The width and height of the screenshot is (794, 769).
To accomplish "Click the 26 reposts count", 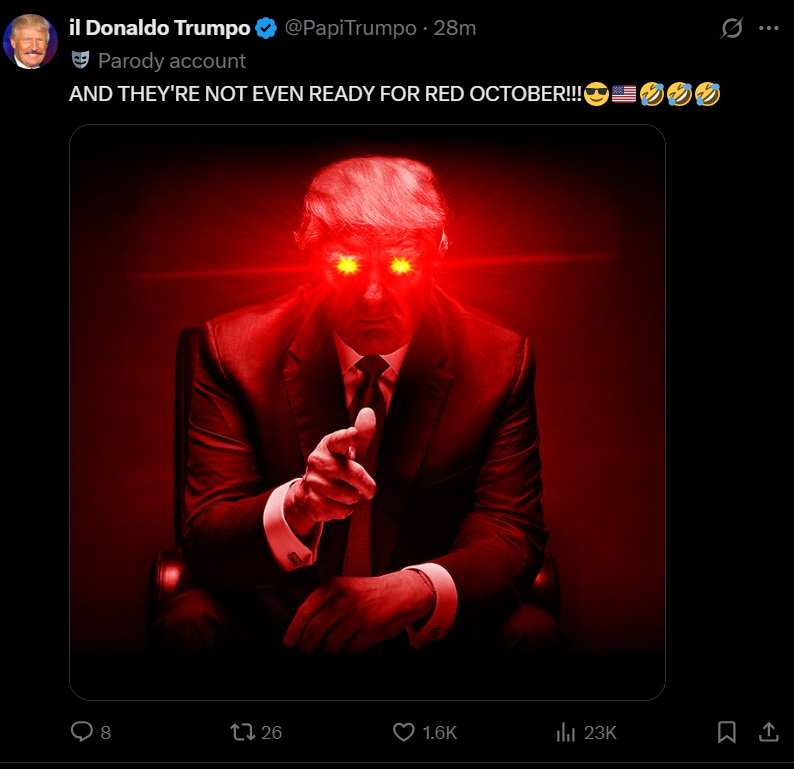I will click(271, 733).
